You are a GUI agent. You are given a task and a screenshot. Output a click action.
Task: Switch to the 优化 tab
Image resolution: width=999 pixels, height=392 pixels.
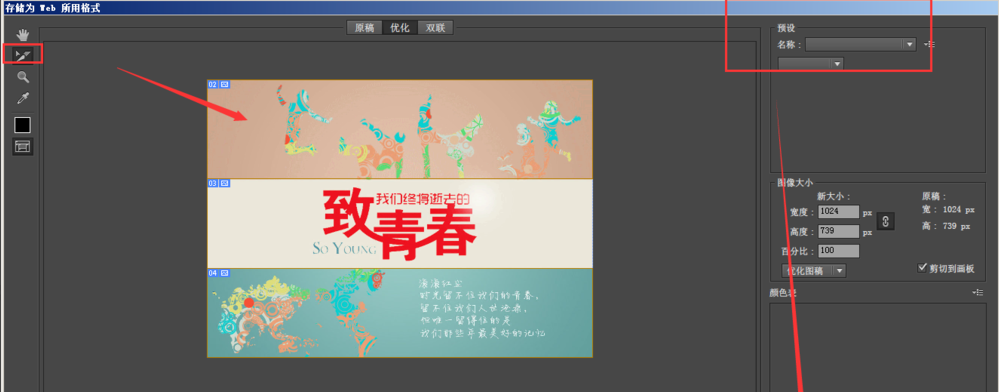click(x=399, y=27)
